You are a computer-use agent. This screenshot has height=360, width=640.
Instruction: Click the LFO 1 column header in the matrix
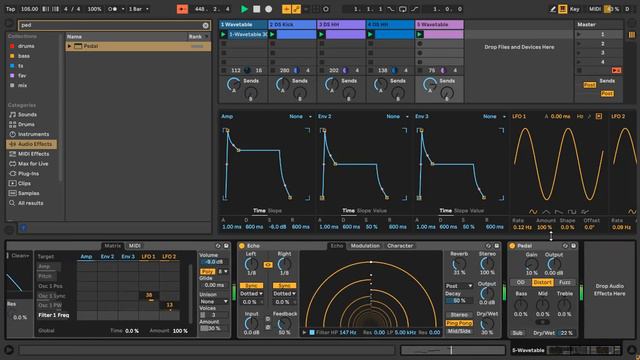coord(148,257)
